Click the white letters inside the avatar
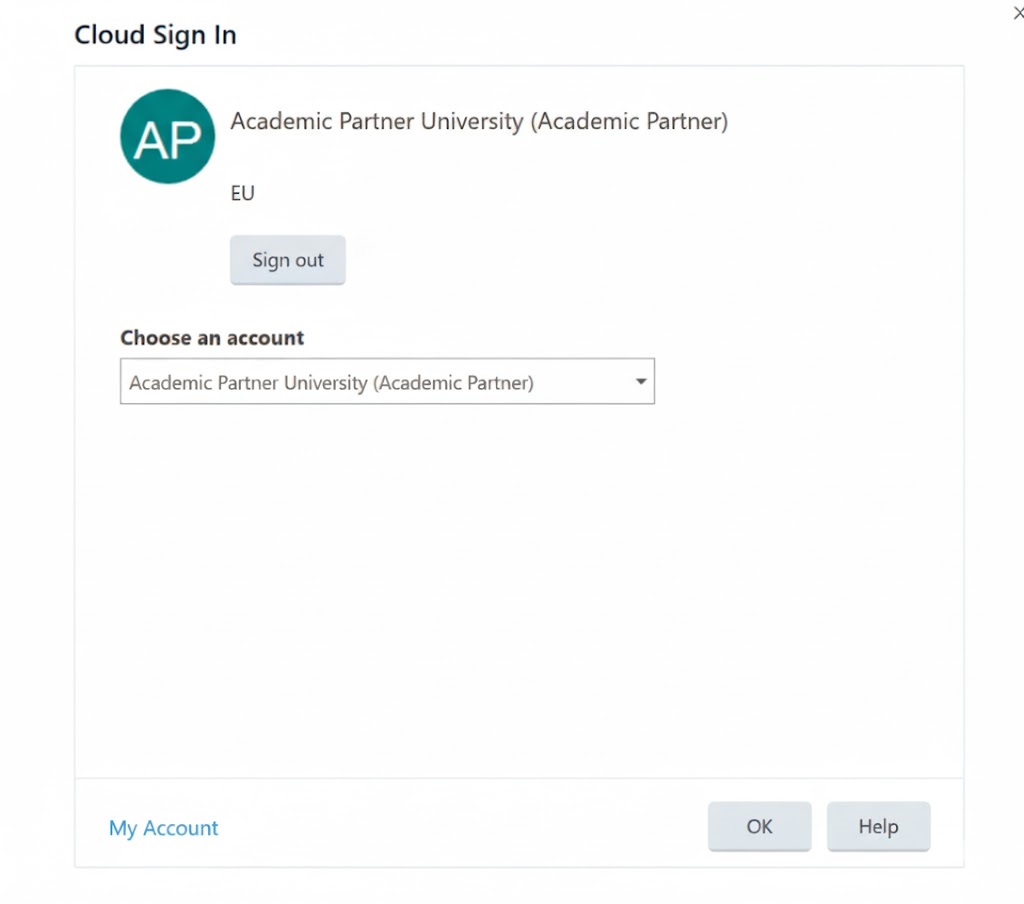 [x=167, y=141]
